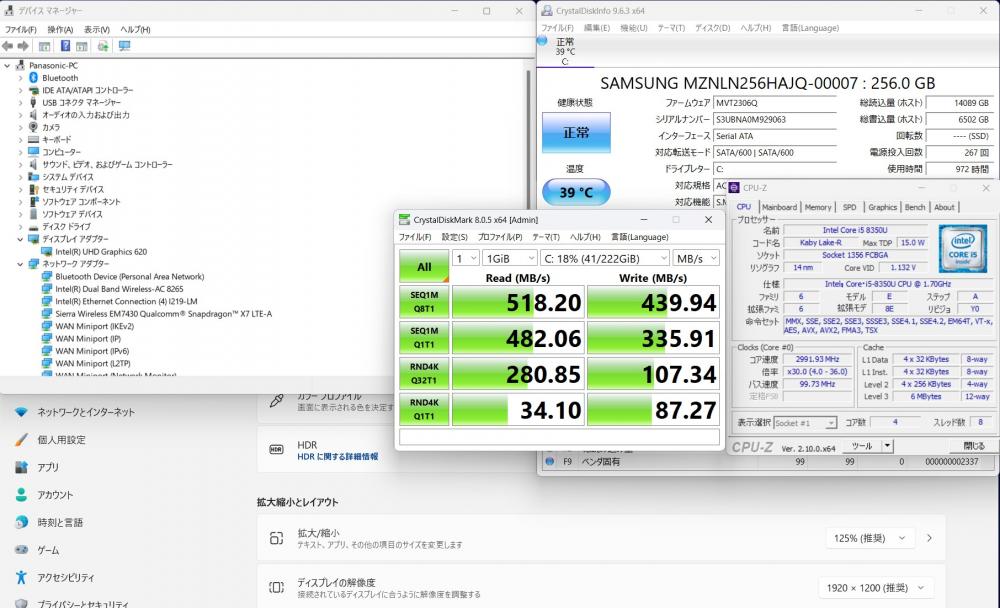The width and height of the screenshot is (1000, 608).
Task: Select the Bluetooth category icon in Device Manager
Action: [x=34, y=78]
